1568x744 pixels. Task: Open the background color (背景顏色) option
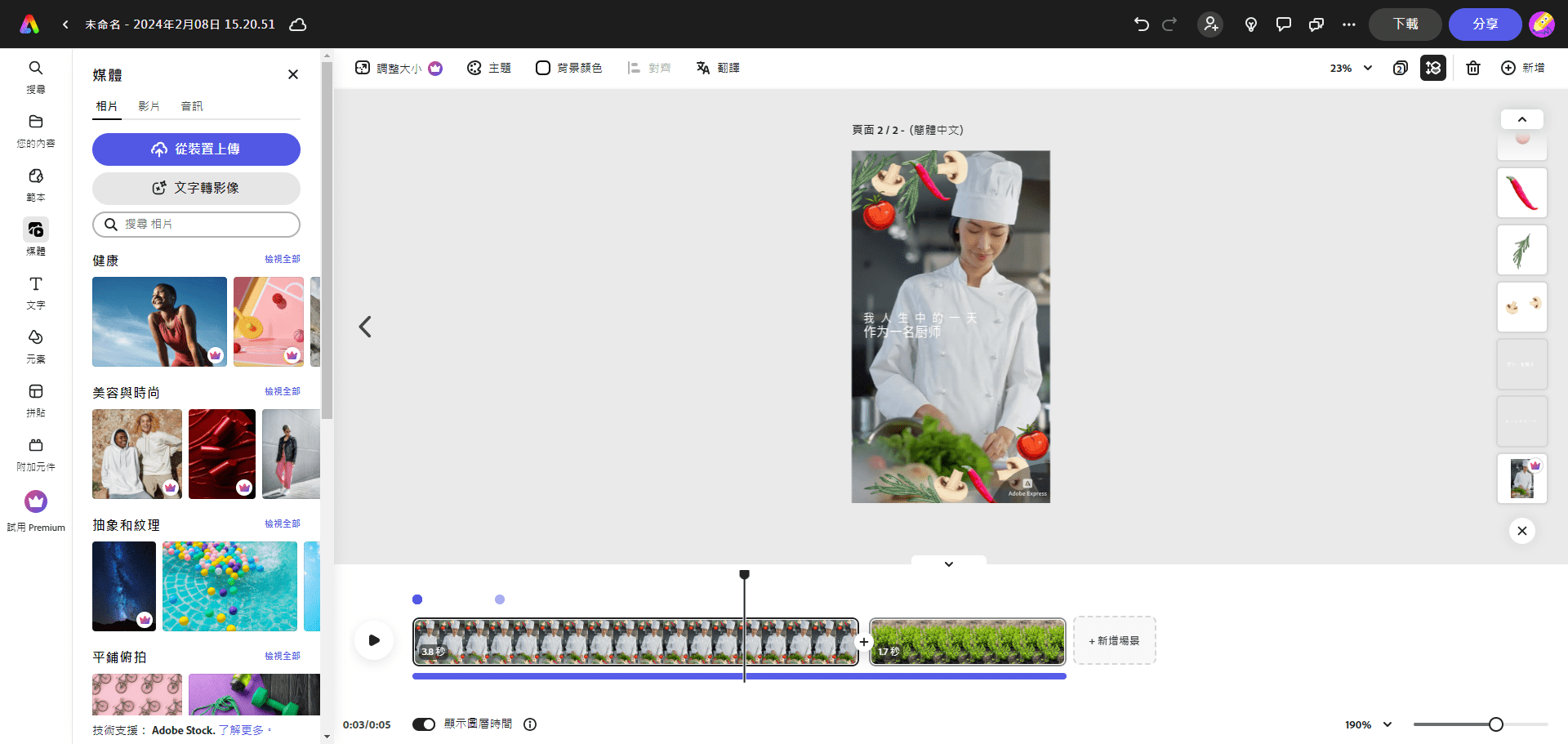coord(568,68)
